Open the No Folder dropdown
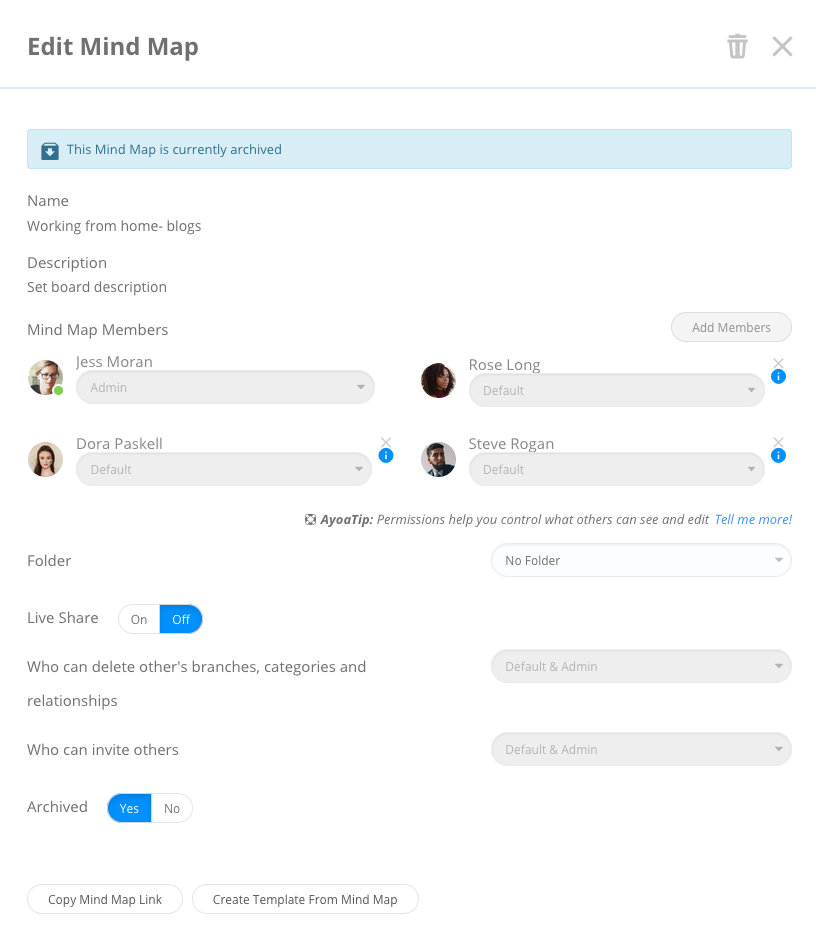This screenshot has height=935, width=816. pos(641,561)
